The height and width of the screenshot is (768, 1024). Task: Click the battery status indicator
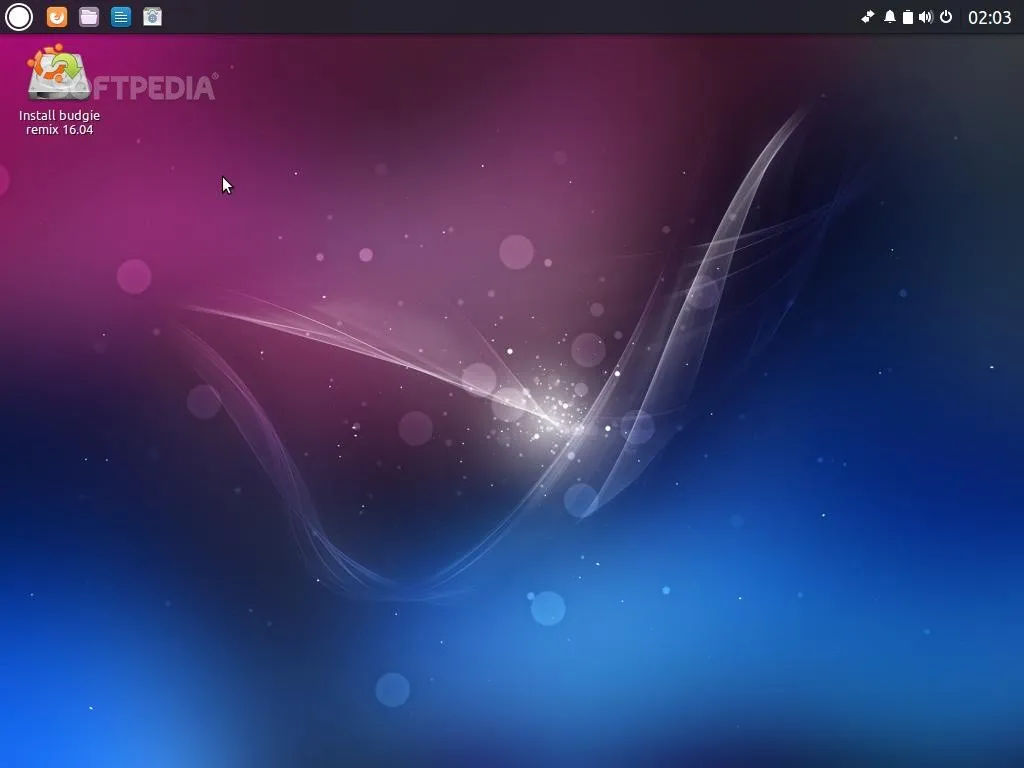click(909, 17)
